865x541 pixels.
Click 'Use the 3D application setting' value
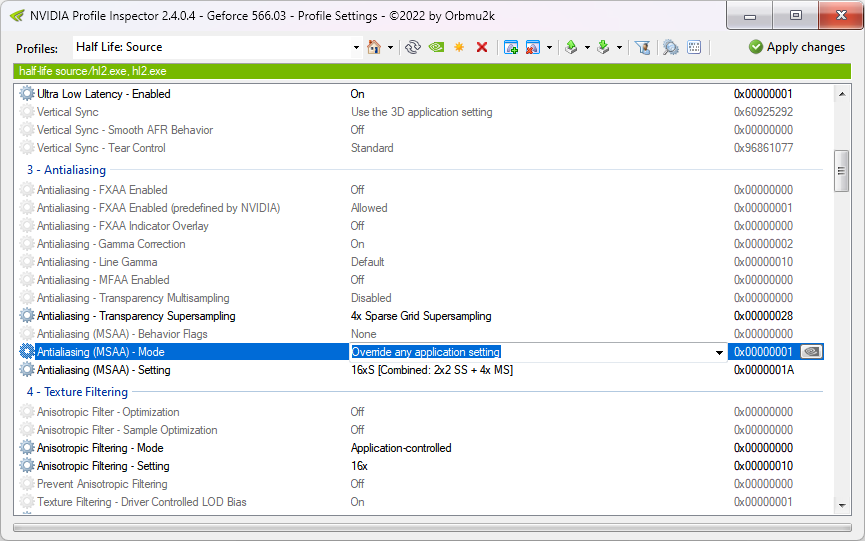click(421, 112)
